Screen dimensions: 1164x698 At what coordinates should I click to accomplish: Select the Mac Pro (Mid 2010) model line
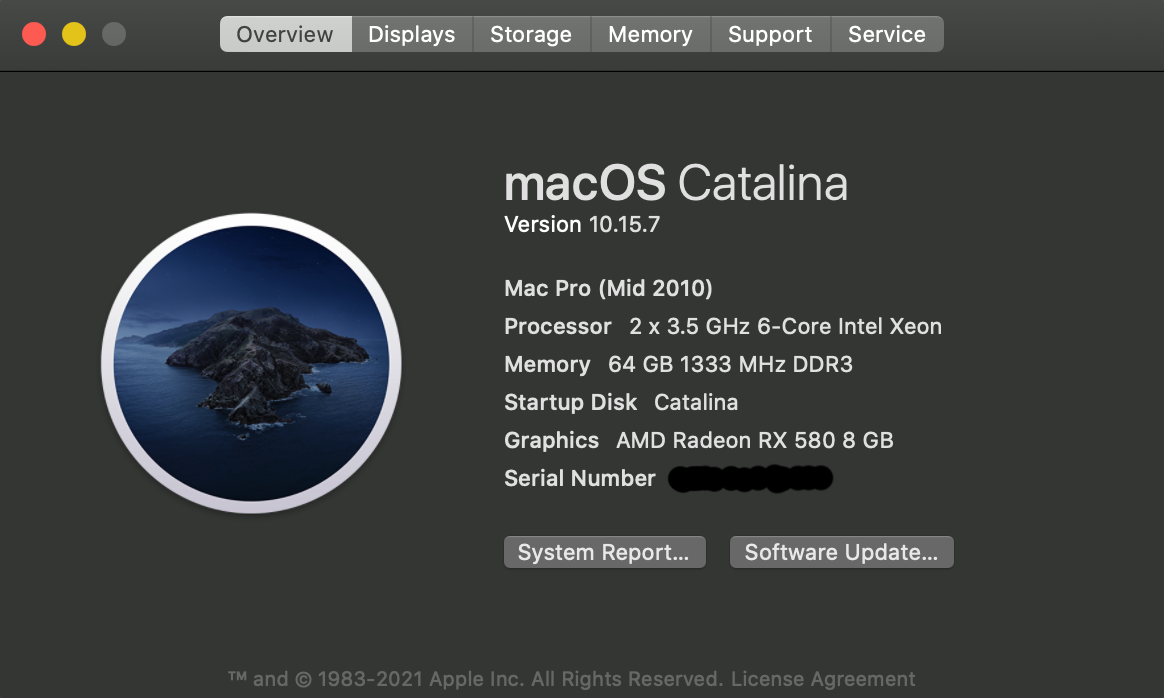click(x=608, y=289)
